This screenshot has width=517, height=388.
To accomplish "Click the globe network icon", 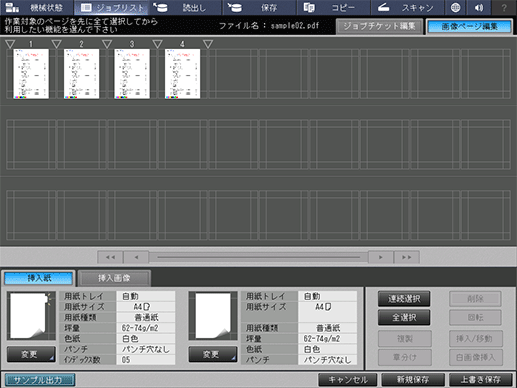I will 455,7.
